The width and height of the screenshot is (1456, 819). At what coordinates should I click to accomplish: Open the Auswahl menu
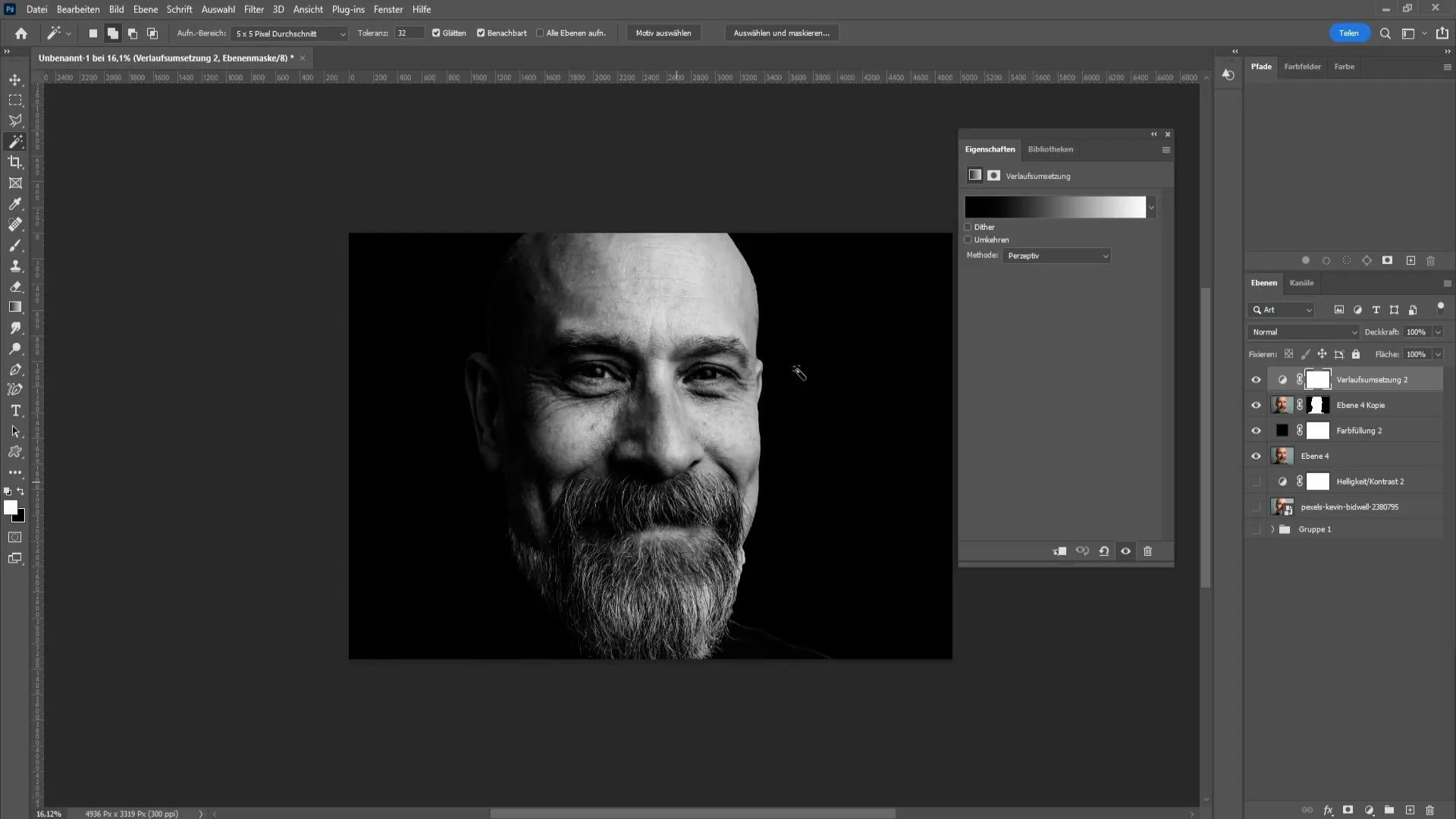click(x=218, y=9)
